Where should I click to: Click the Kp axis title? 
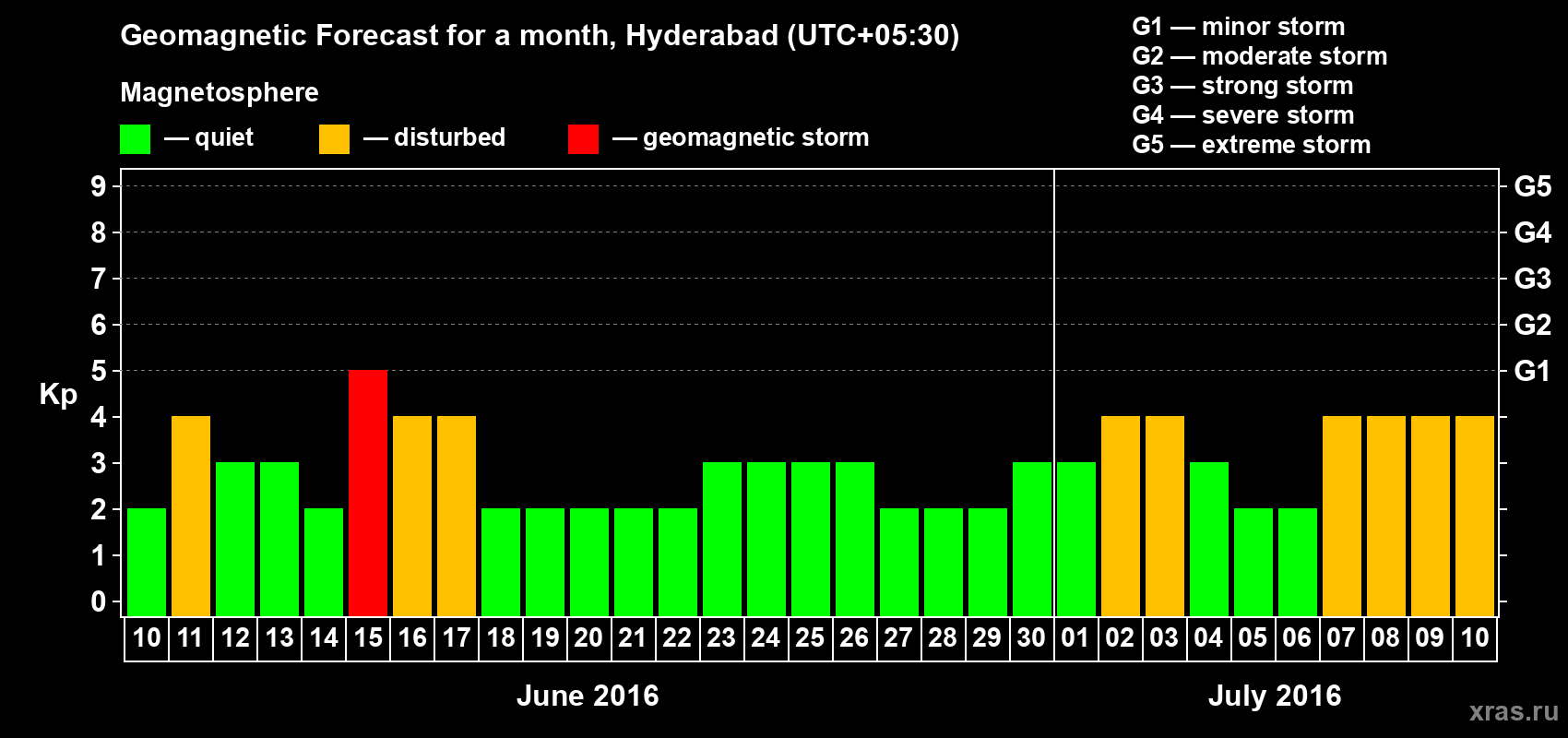[x=58, y=395]
